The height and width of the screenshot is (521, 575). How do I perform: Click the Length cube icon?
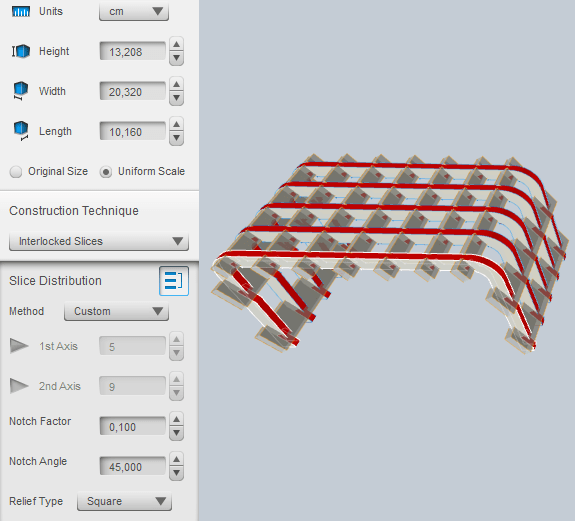point(21,131)
